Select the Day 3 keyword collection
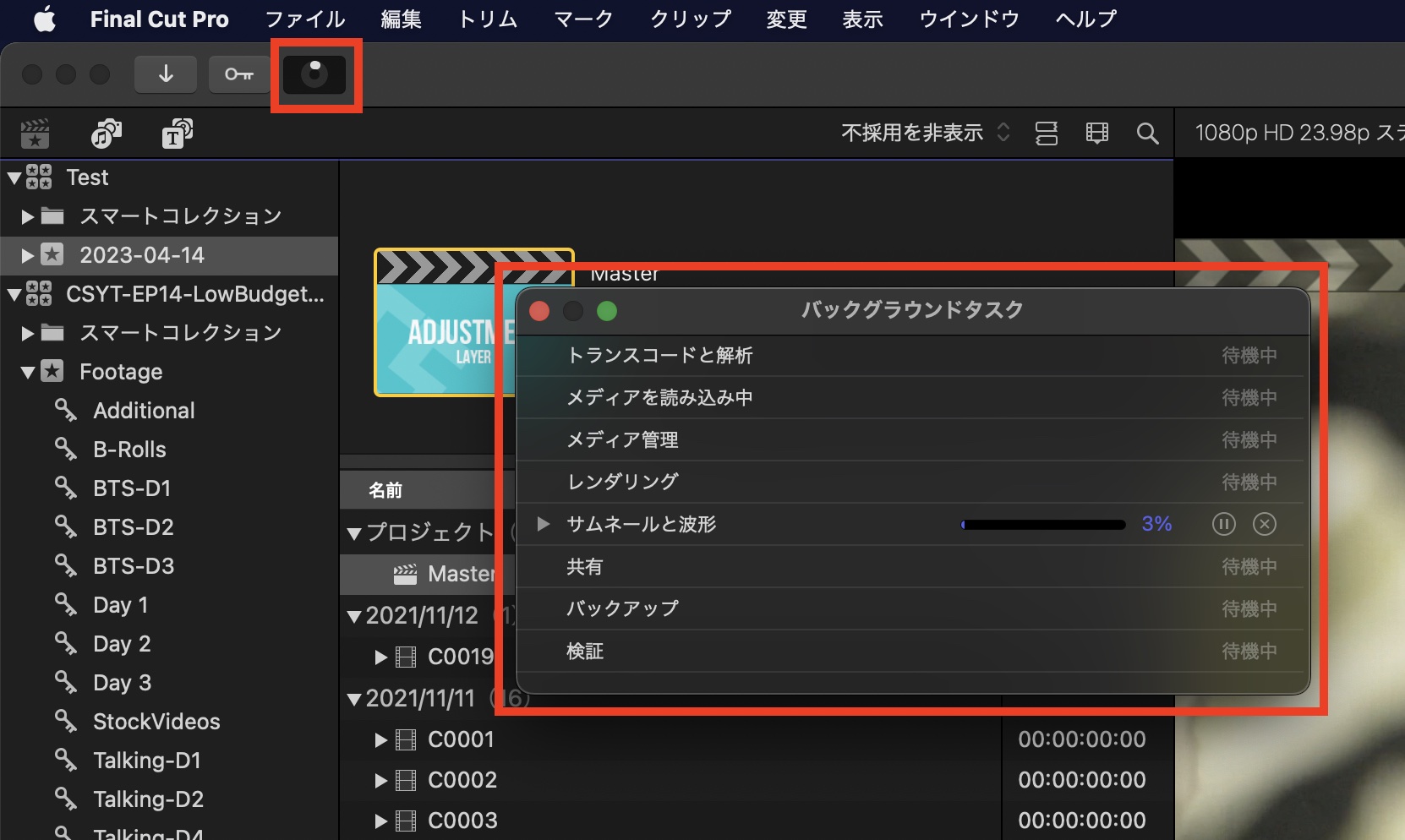1405x840 pixels. tap(122, 683)
